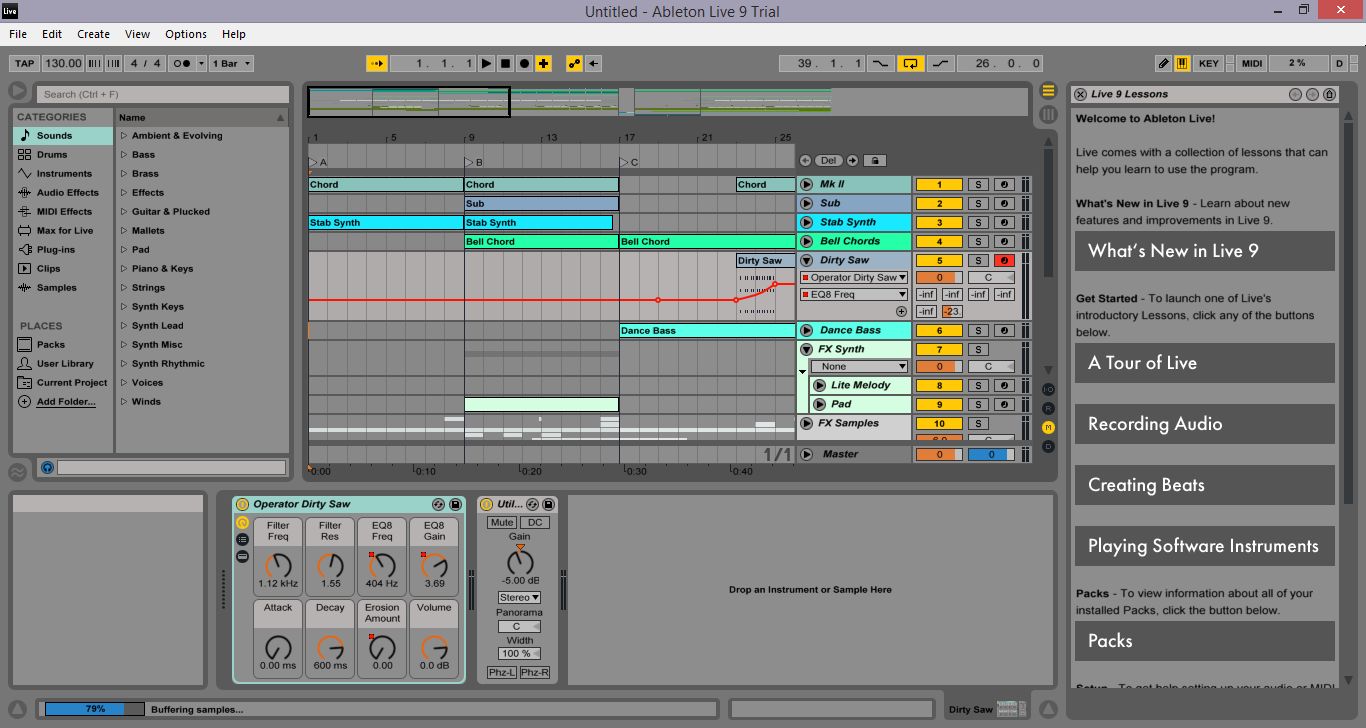
Task: Expand the Guitar & Plucked folder
Action: pos(124,212)
